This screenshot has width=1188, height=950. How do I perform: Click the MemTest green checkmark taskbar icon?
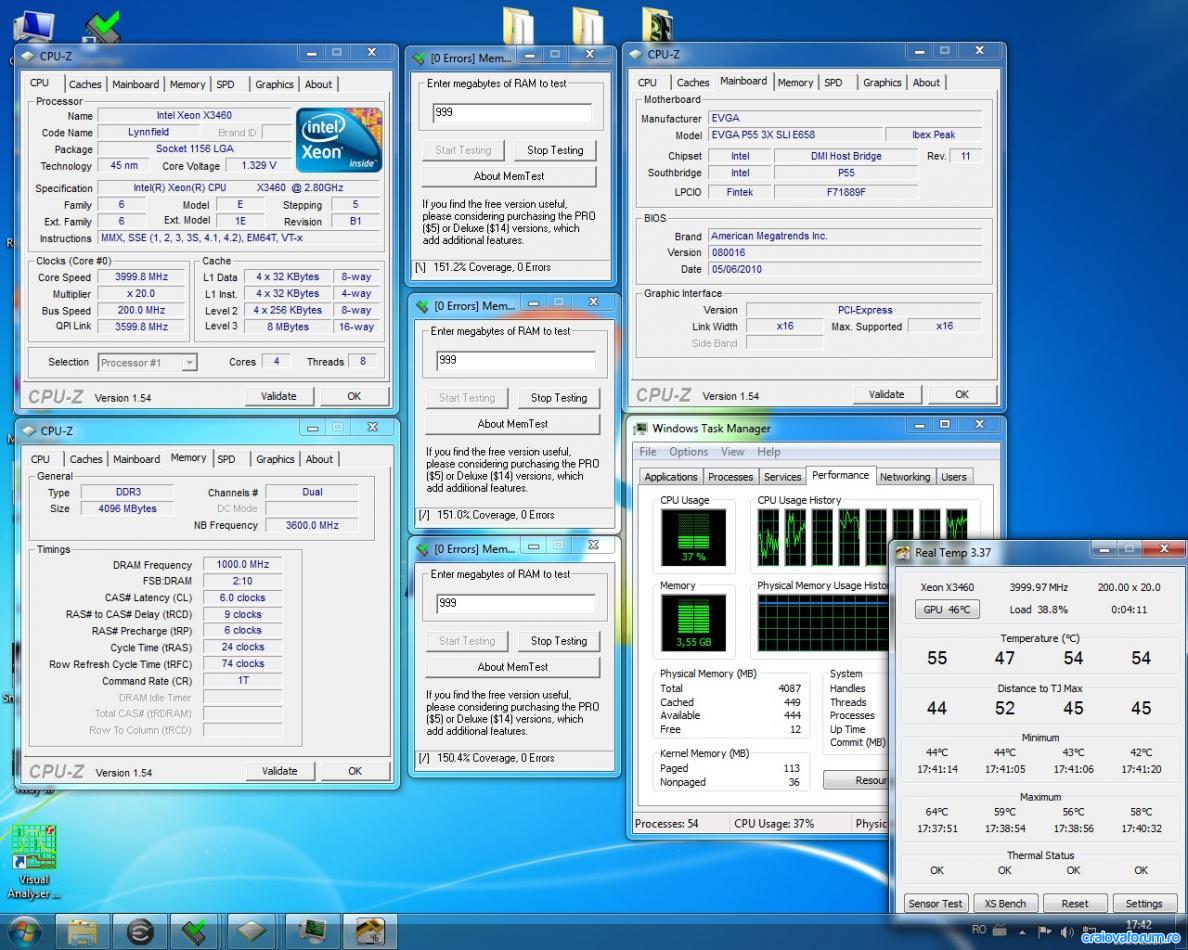coord(195,931)
